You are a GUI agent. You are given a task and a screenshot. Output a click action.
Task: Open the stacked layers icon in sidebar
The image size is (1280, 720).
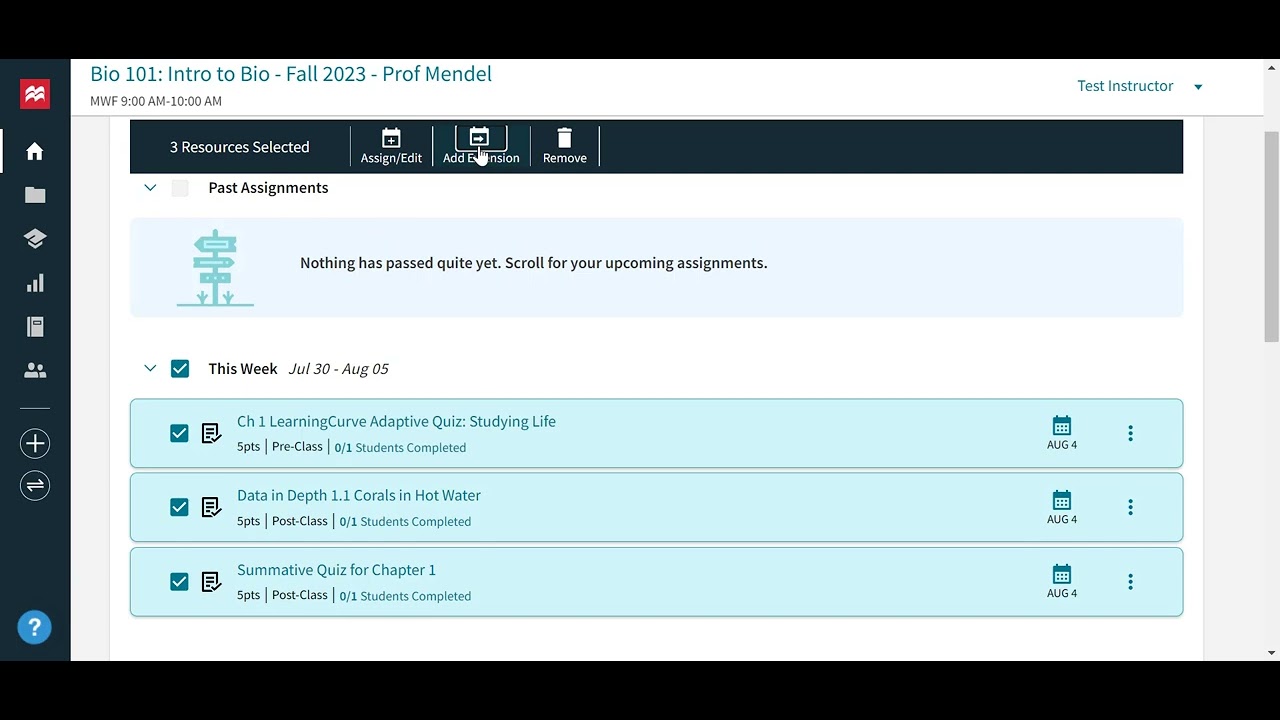35,239
